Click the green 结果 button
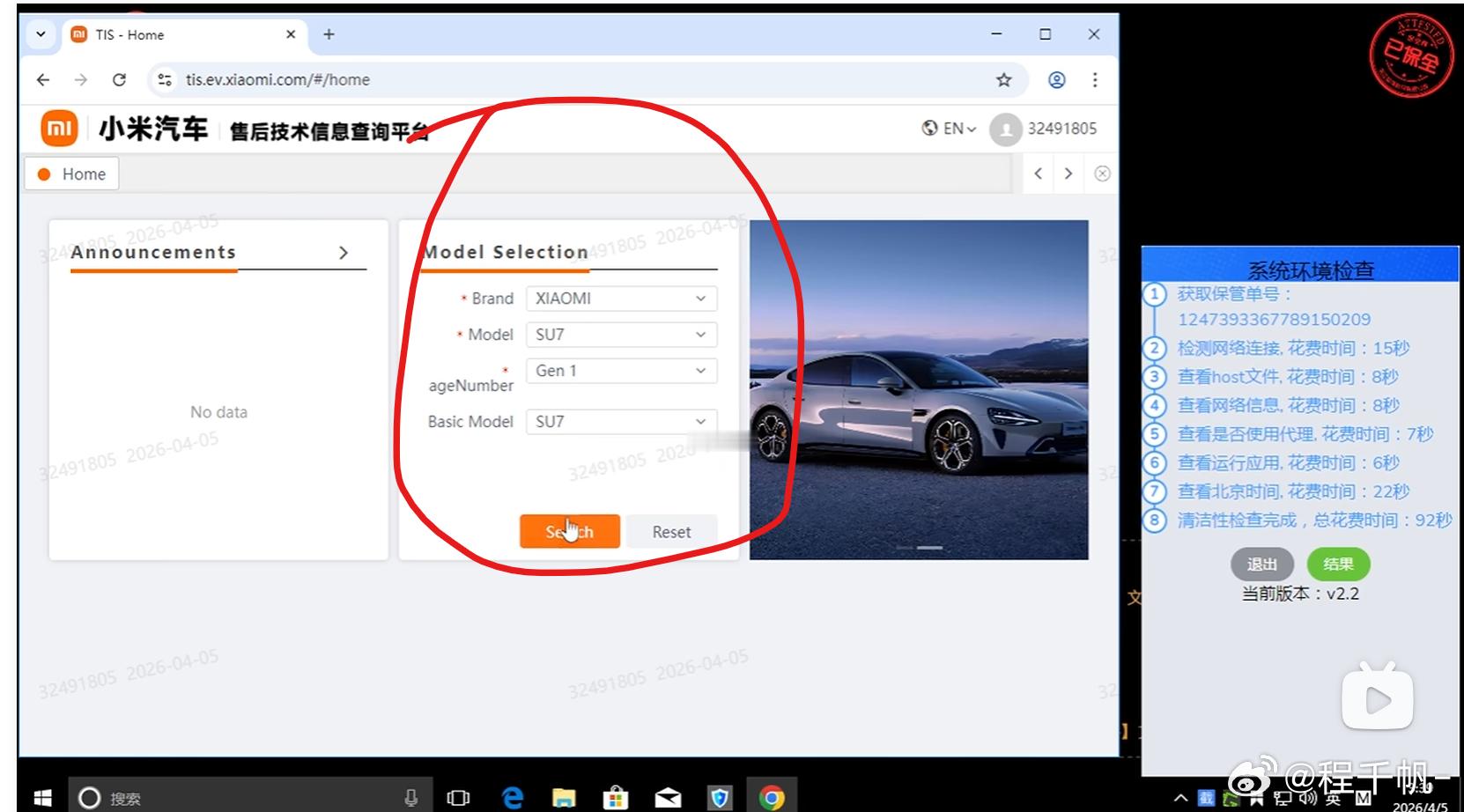 click(1338, 565)
